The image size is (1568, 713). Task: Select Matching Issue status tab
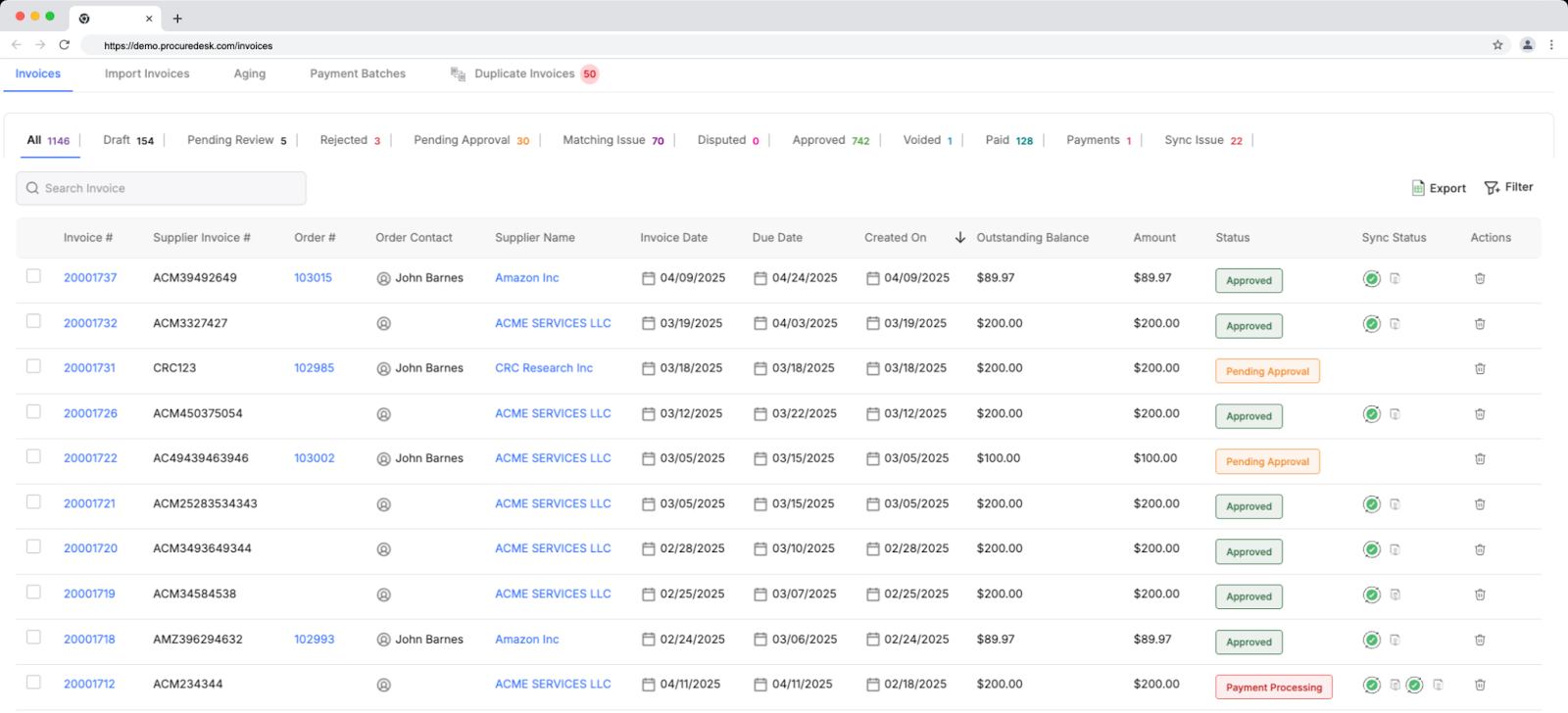pos(613,140)
